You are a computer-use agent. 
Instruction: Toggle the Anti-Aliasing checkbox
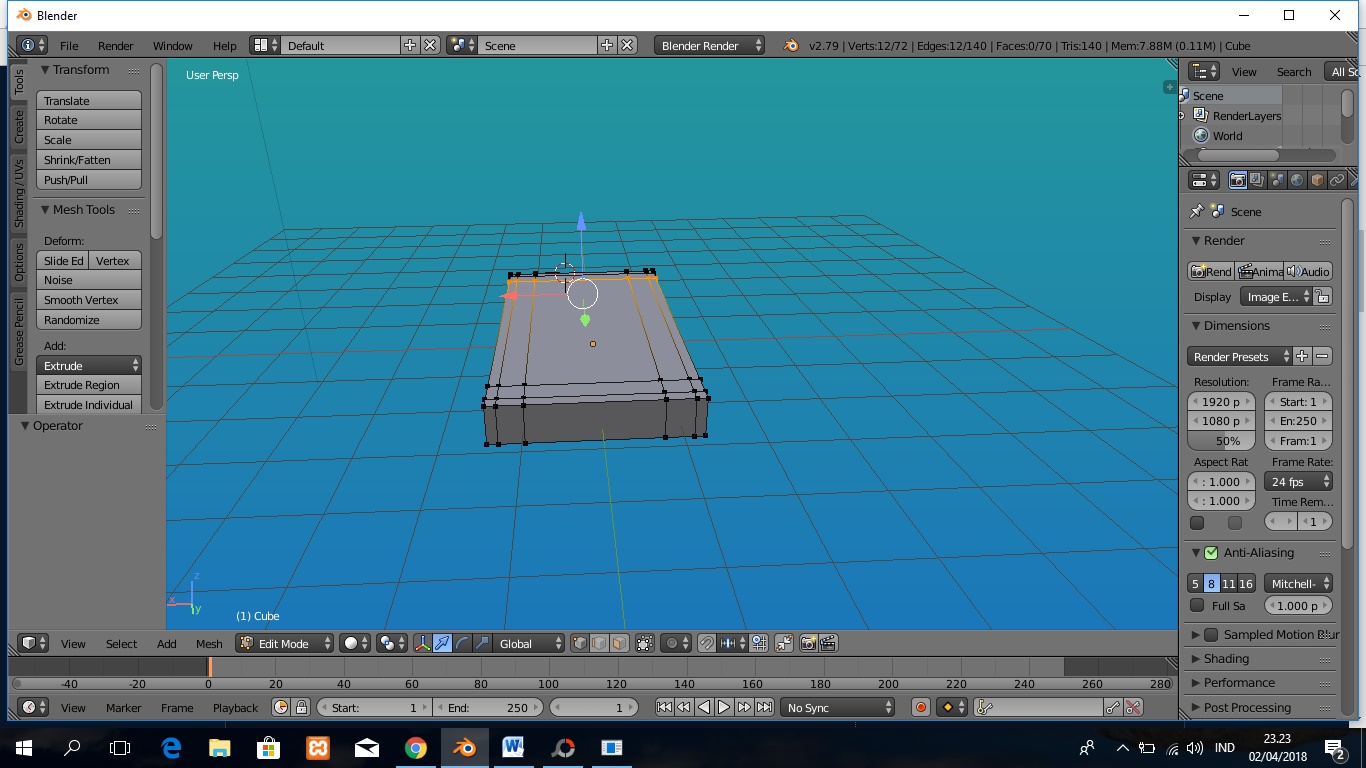pyautogui.click(x=1211, y=553)
